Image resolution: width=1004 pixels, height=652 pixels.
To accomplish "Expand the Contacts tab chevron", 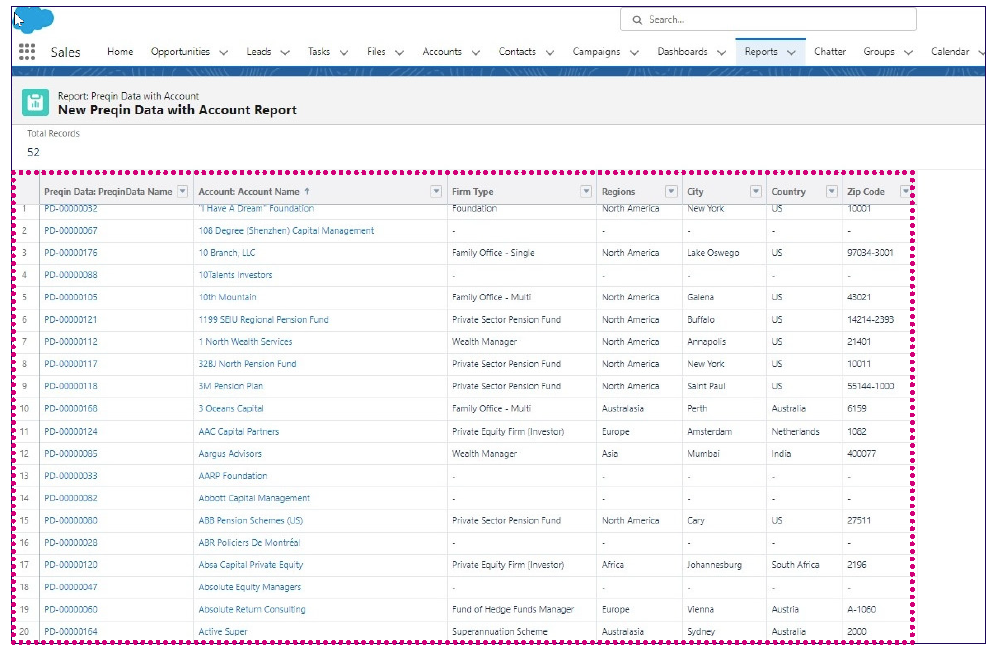I will pos(550,53).
